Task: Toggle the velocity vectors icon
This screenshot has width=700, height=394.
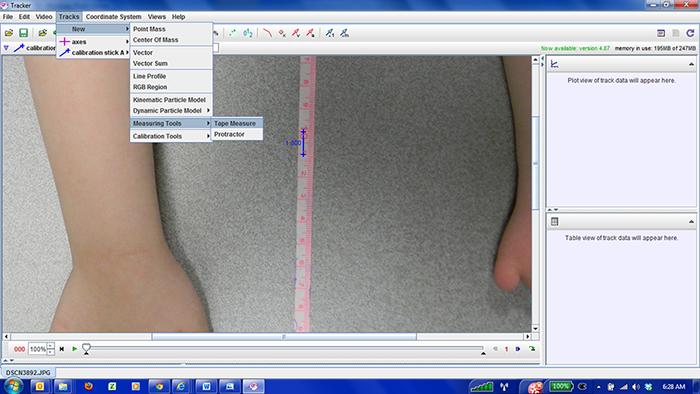Action: point(296,33)
